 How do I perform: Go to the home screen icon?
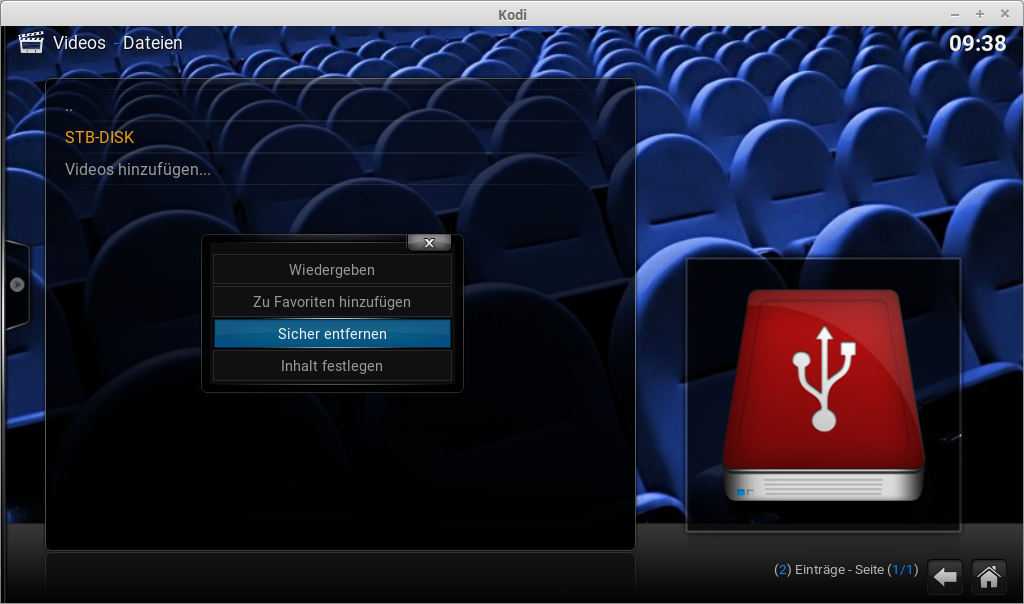point(988,577)
